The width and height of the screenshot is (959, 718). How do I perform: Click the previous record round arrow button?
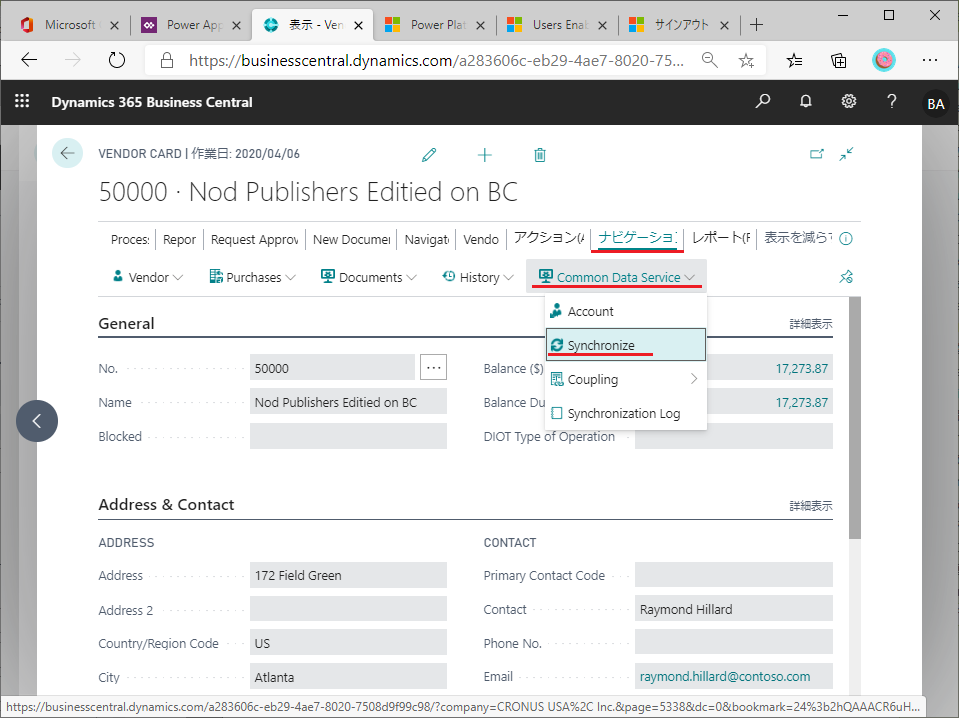37,421
